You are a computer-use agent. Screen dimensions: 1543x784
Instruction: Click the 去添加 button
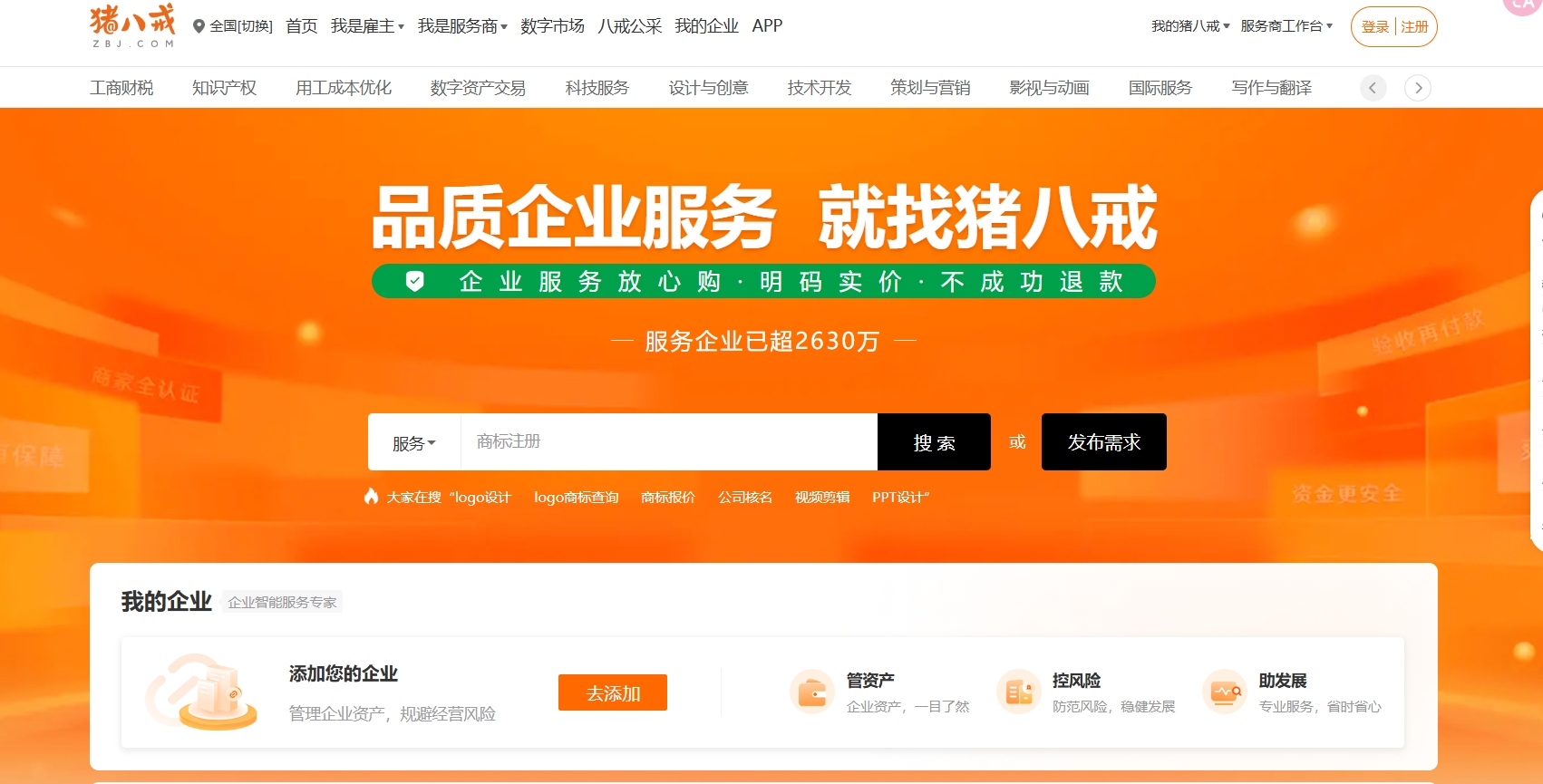[613, 693]
